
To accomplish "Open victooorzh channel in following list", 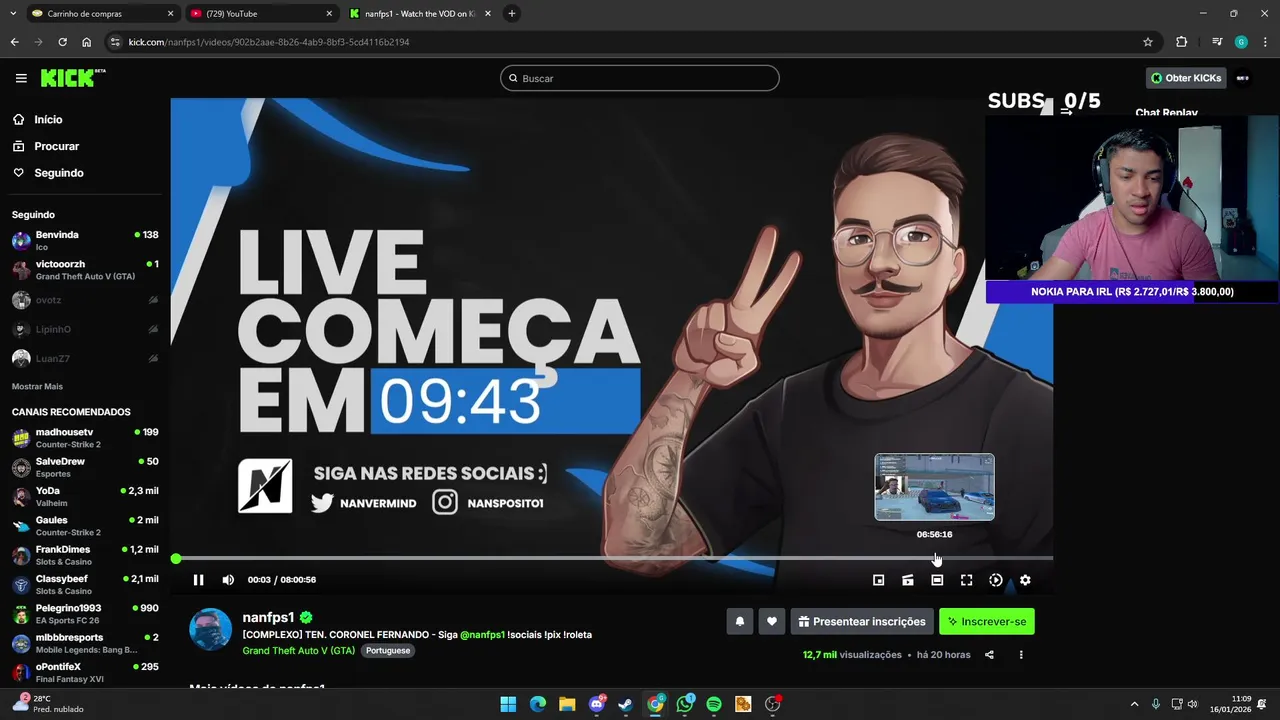I will pyautogui.click(x=85, y=270).
